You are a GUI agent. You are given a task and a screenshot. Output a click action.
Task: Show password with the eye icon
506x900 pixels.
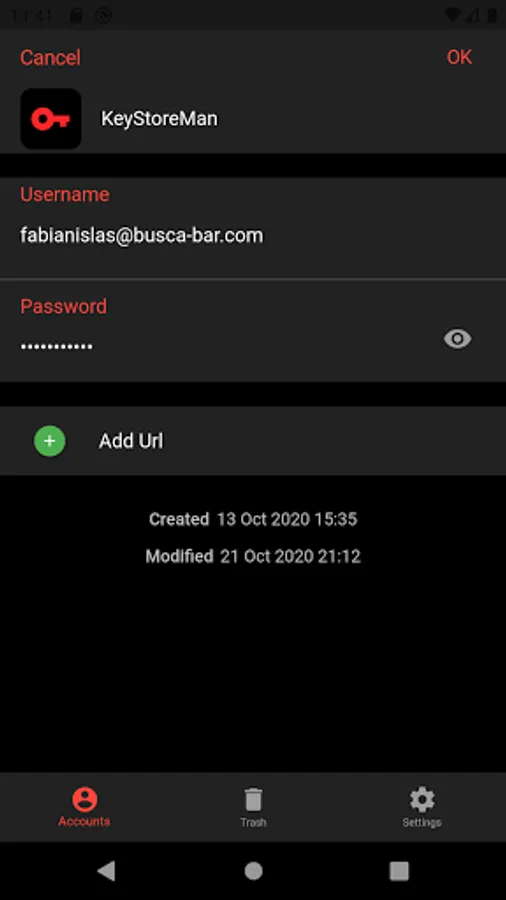pos(457,339)
